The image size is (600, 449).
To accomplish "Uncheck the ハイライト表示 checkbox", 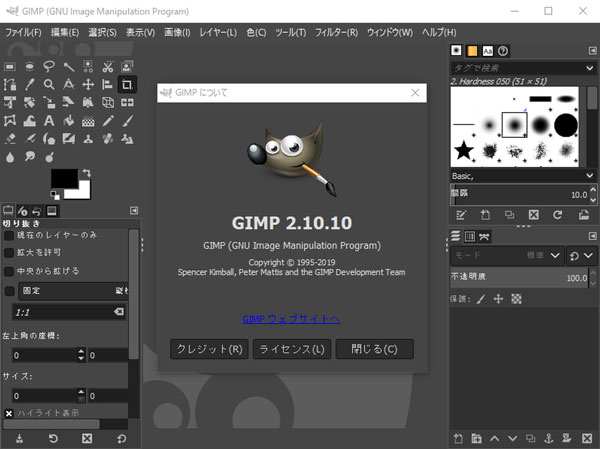I will click(x=9, y=413).
